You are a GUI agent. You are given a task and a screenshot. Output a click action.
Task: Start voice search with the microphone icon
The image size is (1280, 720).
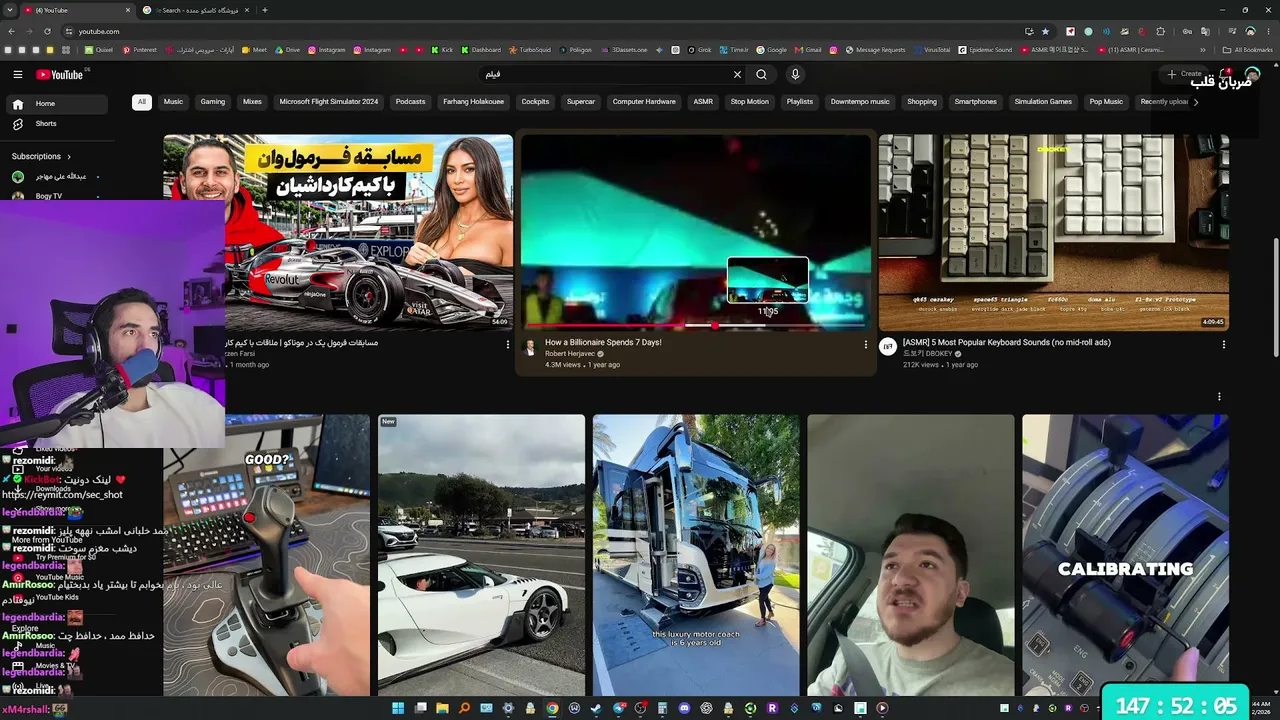(795, 74)
